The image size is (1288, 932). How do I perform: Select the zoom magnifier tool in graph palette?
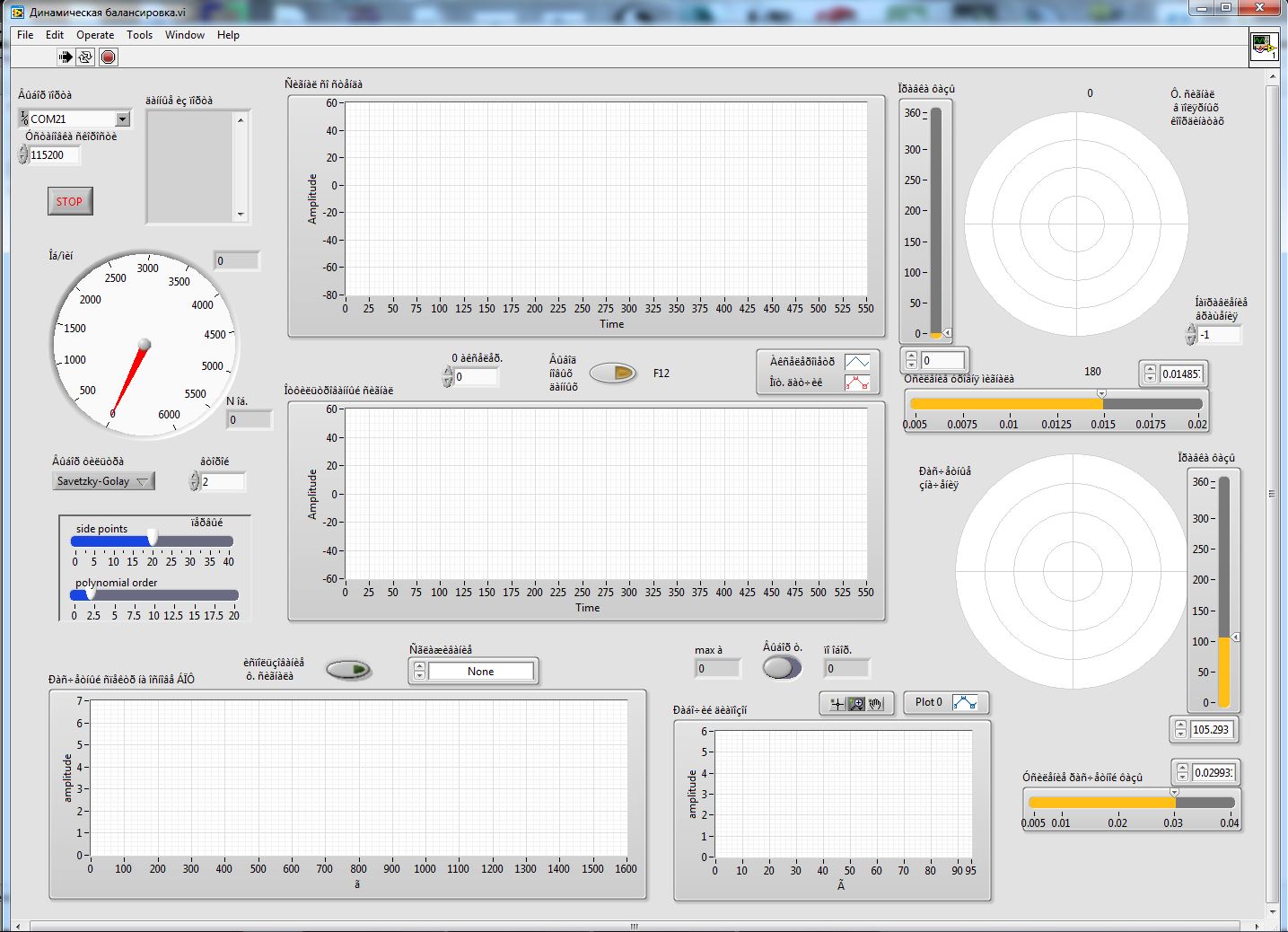click(x=856, y=704)
